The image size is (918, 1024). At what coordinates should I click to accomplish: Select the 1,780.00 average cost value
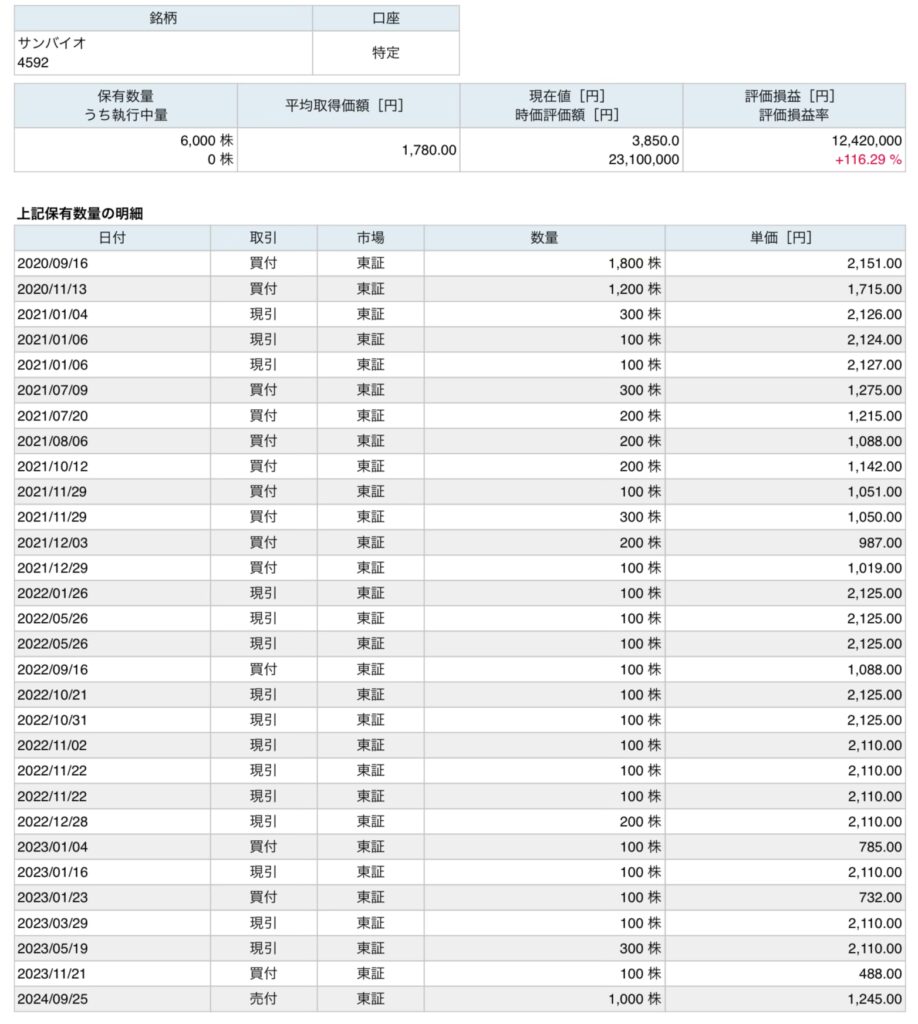click(x=428, y=150)
